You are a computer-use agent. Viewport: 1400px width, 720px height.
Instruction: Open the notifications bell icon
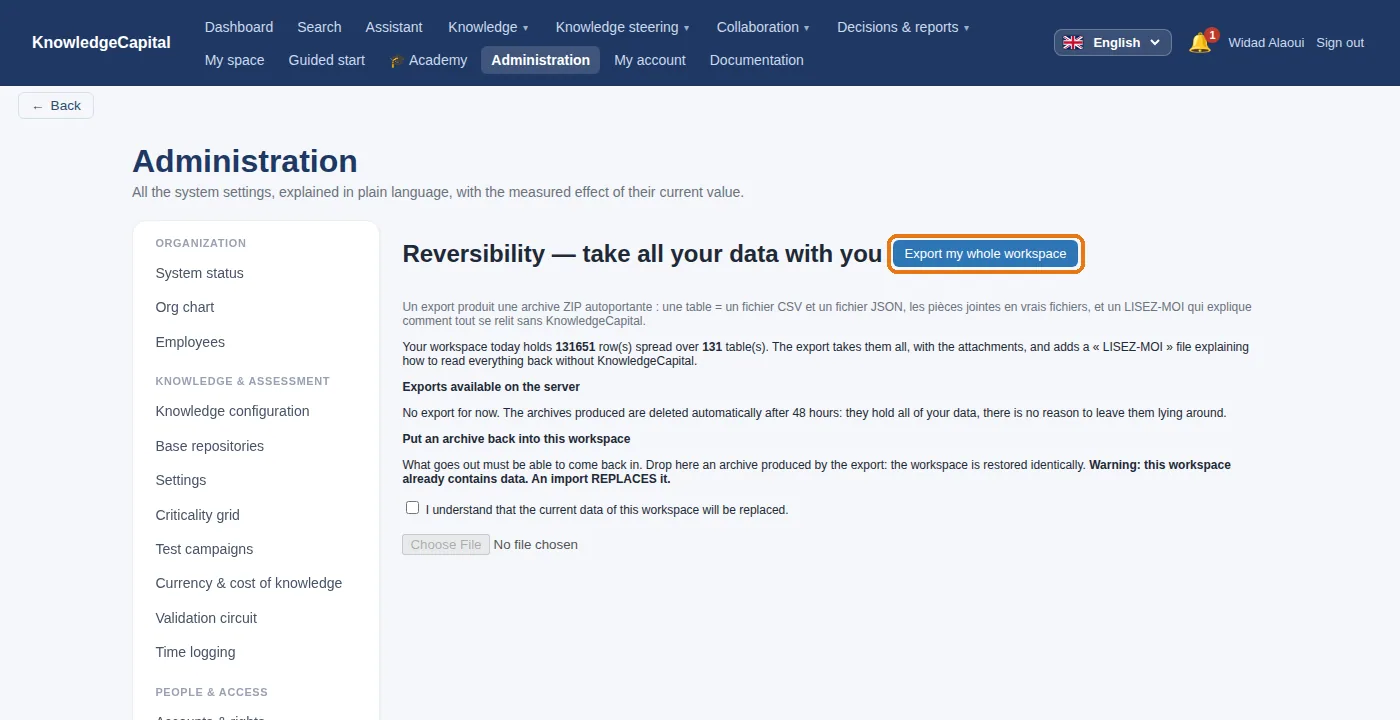point(1200,42)
